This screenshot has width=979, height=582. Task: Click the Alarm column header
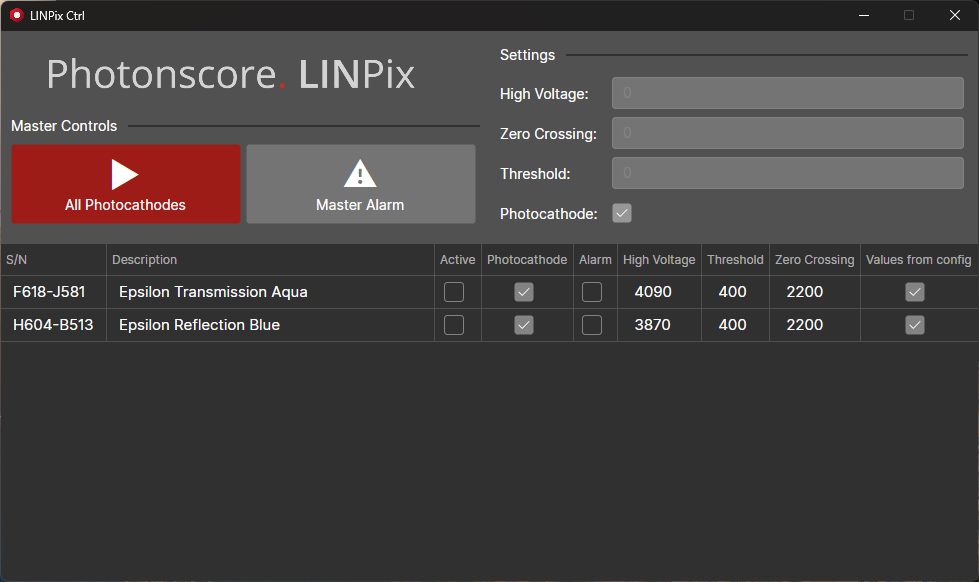pos(595,260)
